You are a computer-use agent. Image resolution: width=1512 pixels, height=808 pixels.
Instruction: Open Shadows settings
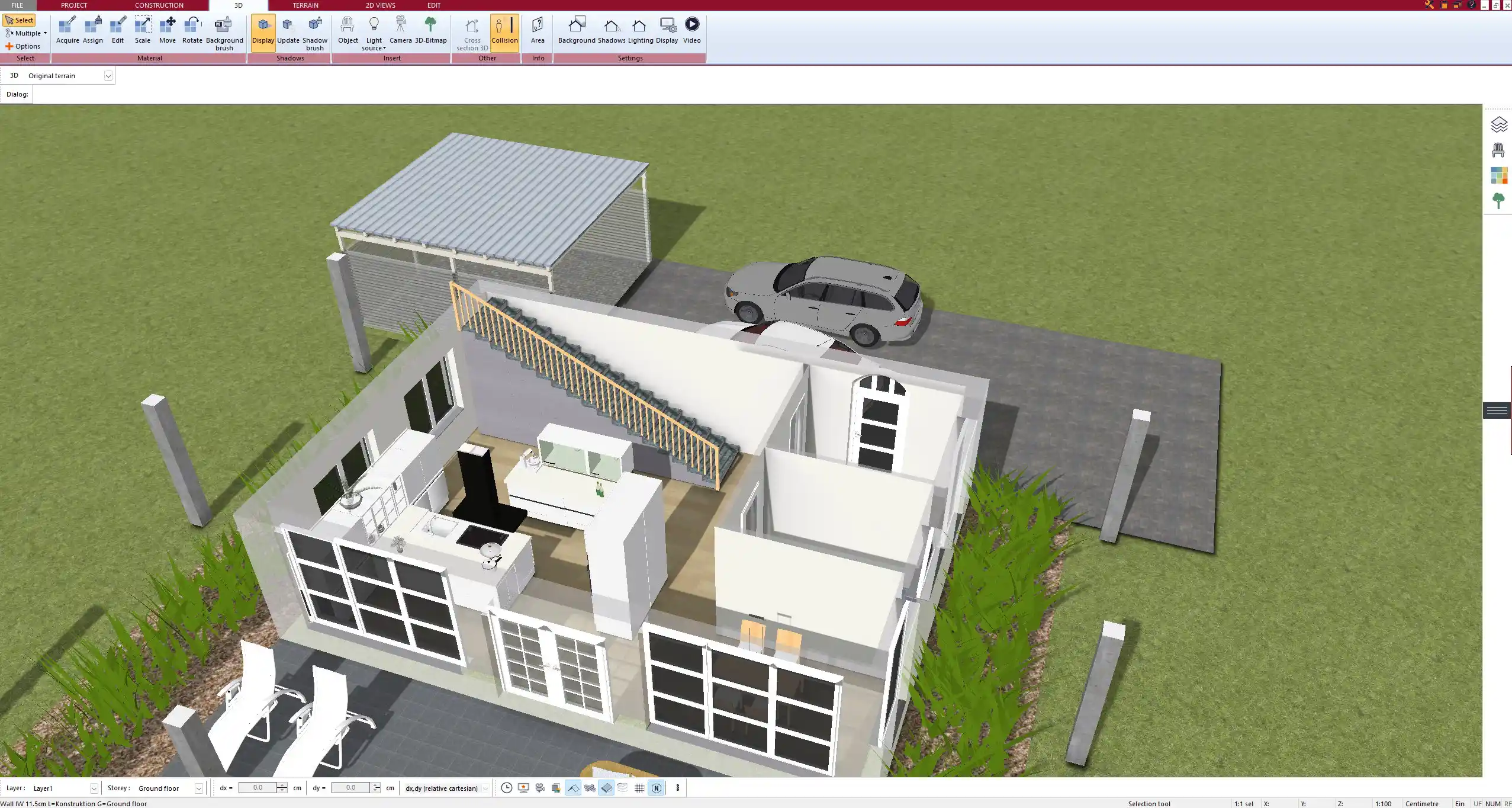click(x=612, y=30)
